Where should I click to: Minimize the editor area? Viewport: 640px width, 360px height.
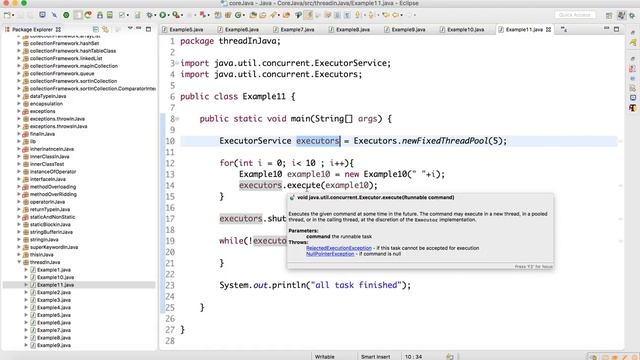pos(607,28)
